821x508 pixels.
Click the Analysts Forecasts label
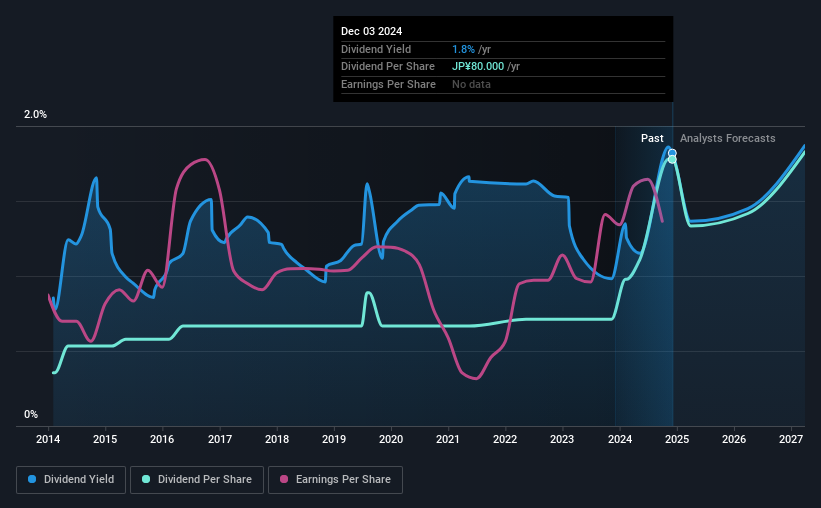pyautogui.click(x=728, y=138)
